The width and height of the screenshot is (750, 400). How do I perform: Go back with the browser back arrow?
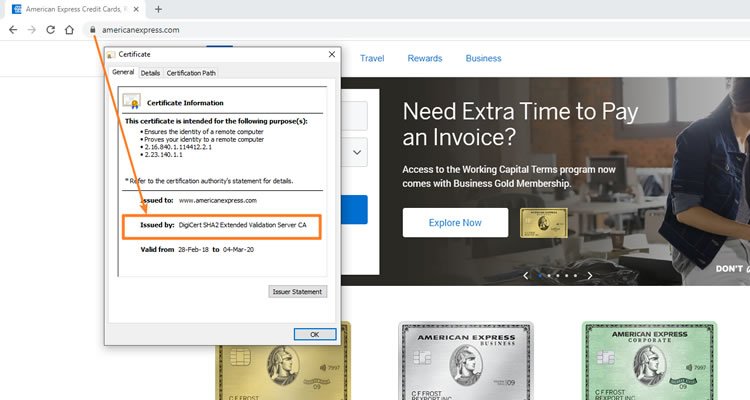(x=13, y=30)
